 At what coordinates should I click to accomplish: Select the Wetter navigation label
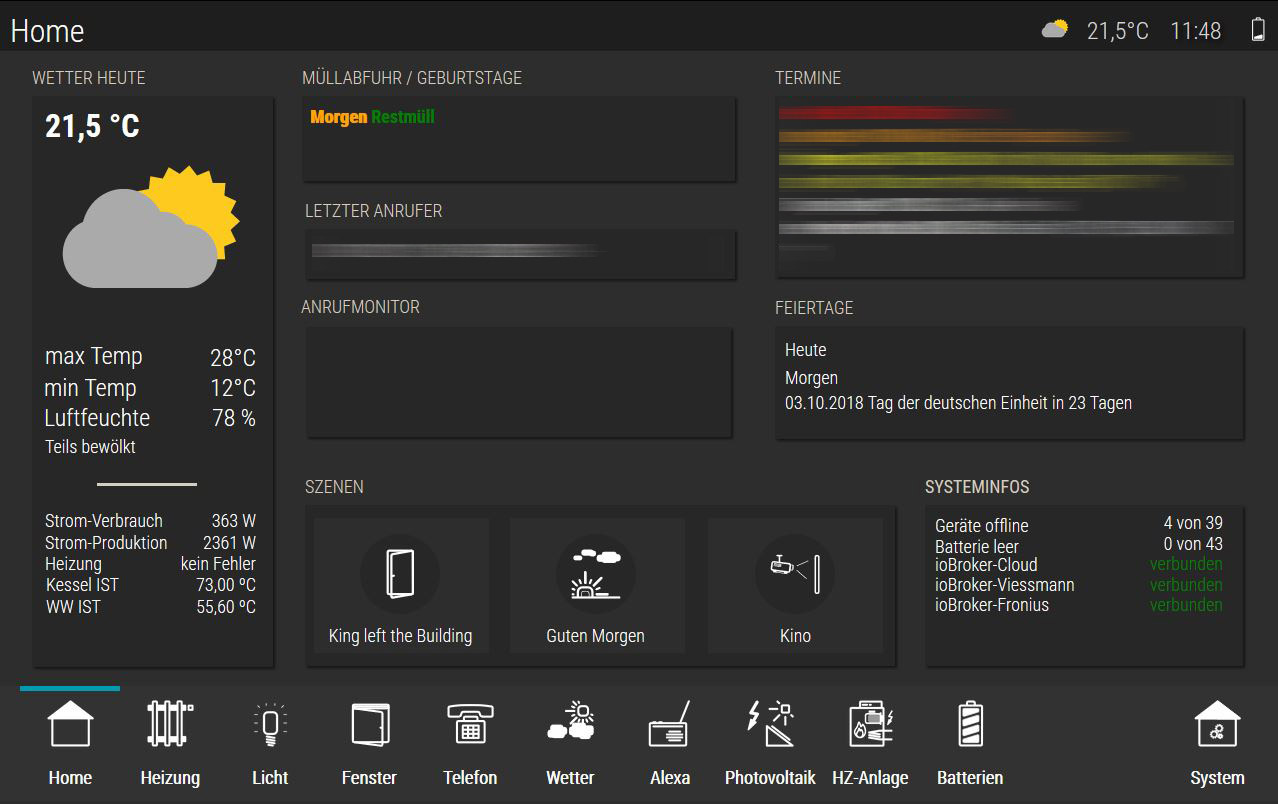(x=570, y=778)
